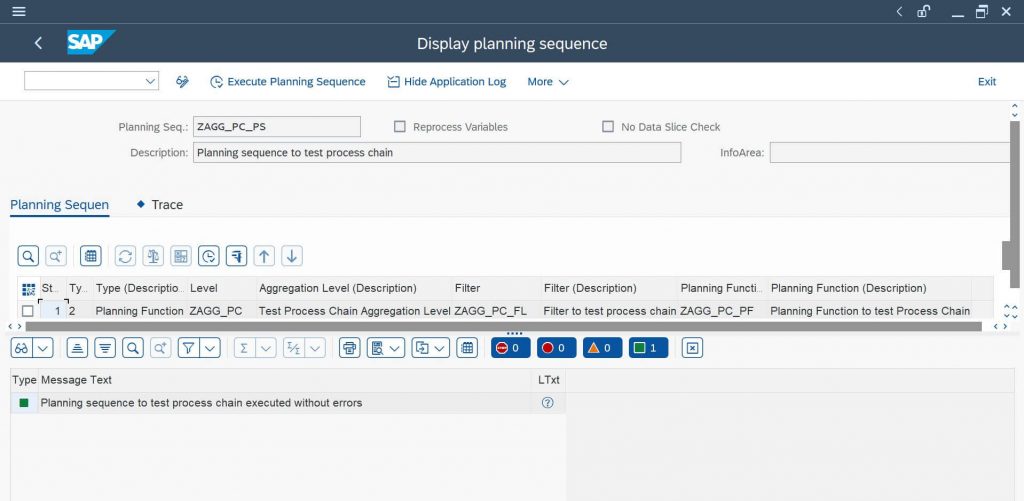Toggle Reprocess Variables checkbox

click(400, 127)
